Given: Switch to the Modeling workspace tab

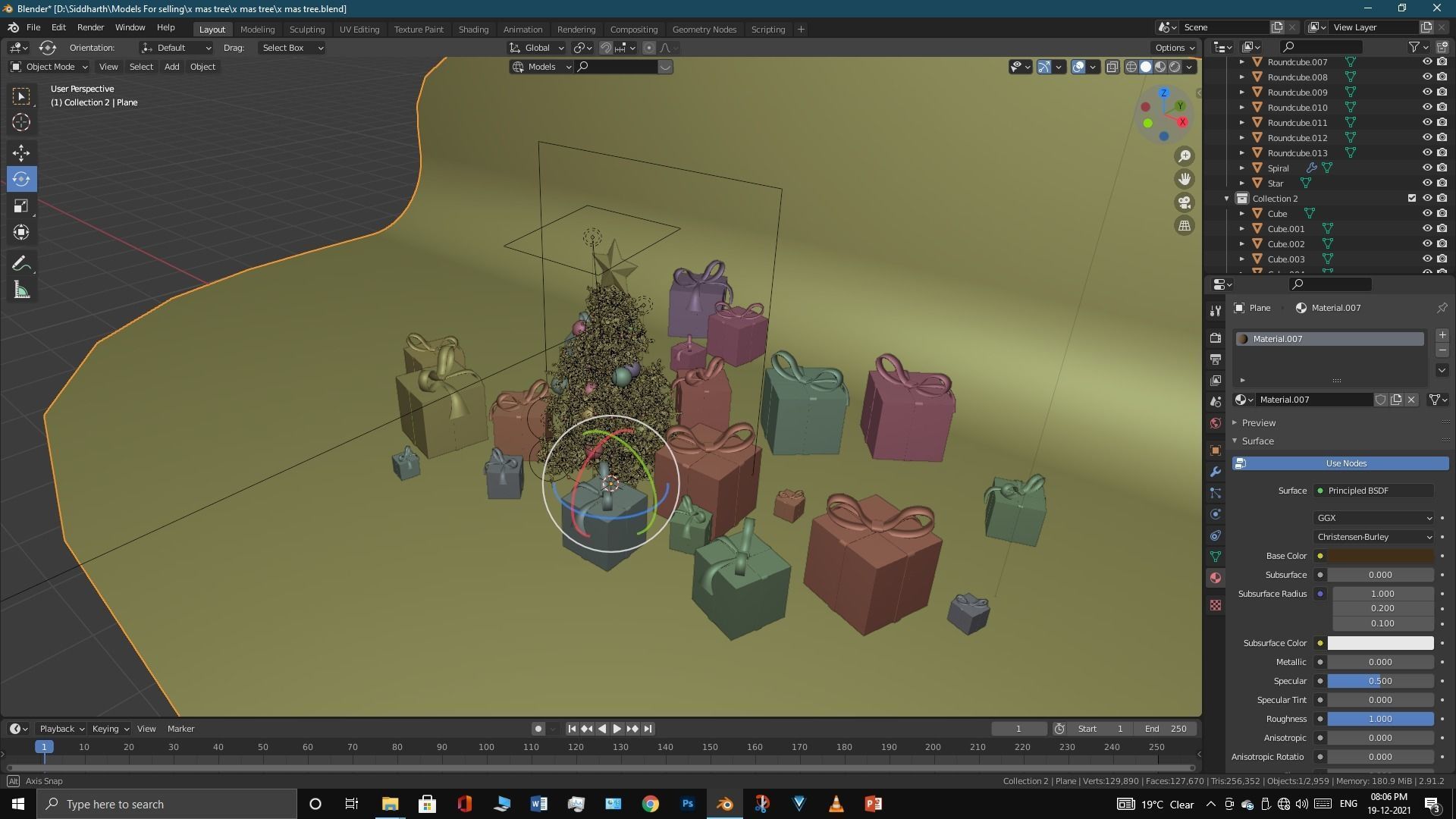Looking at the screenshot, I should coord(257,29).
